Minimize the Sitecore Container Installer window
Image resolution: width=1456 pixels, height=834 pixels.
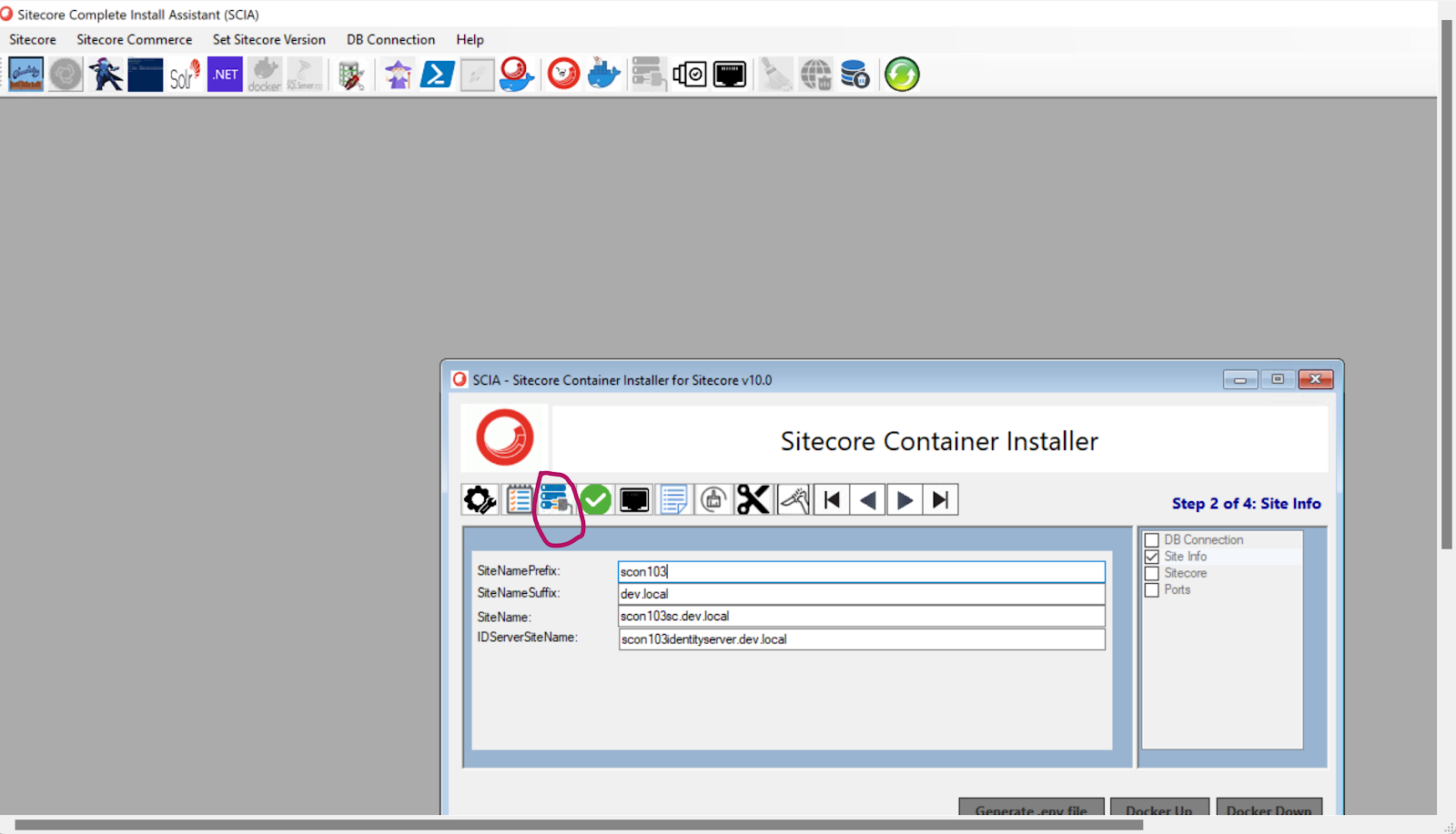pos(1240,379)
